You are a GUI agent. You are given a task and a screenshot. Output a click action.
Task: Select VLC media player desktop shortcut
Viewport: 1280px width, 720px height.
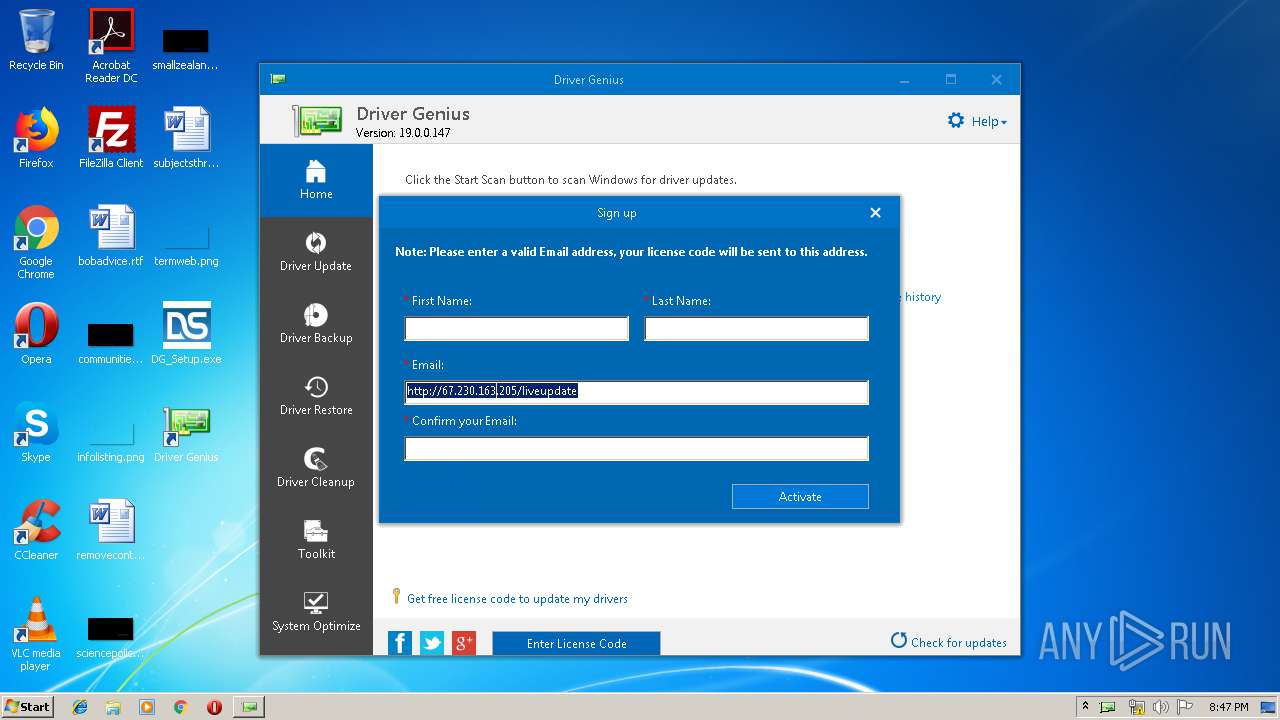tap(36, 634)
